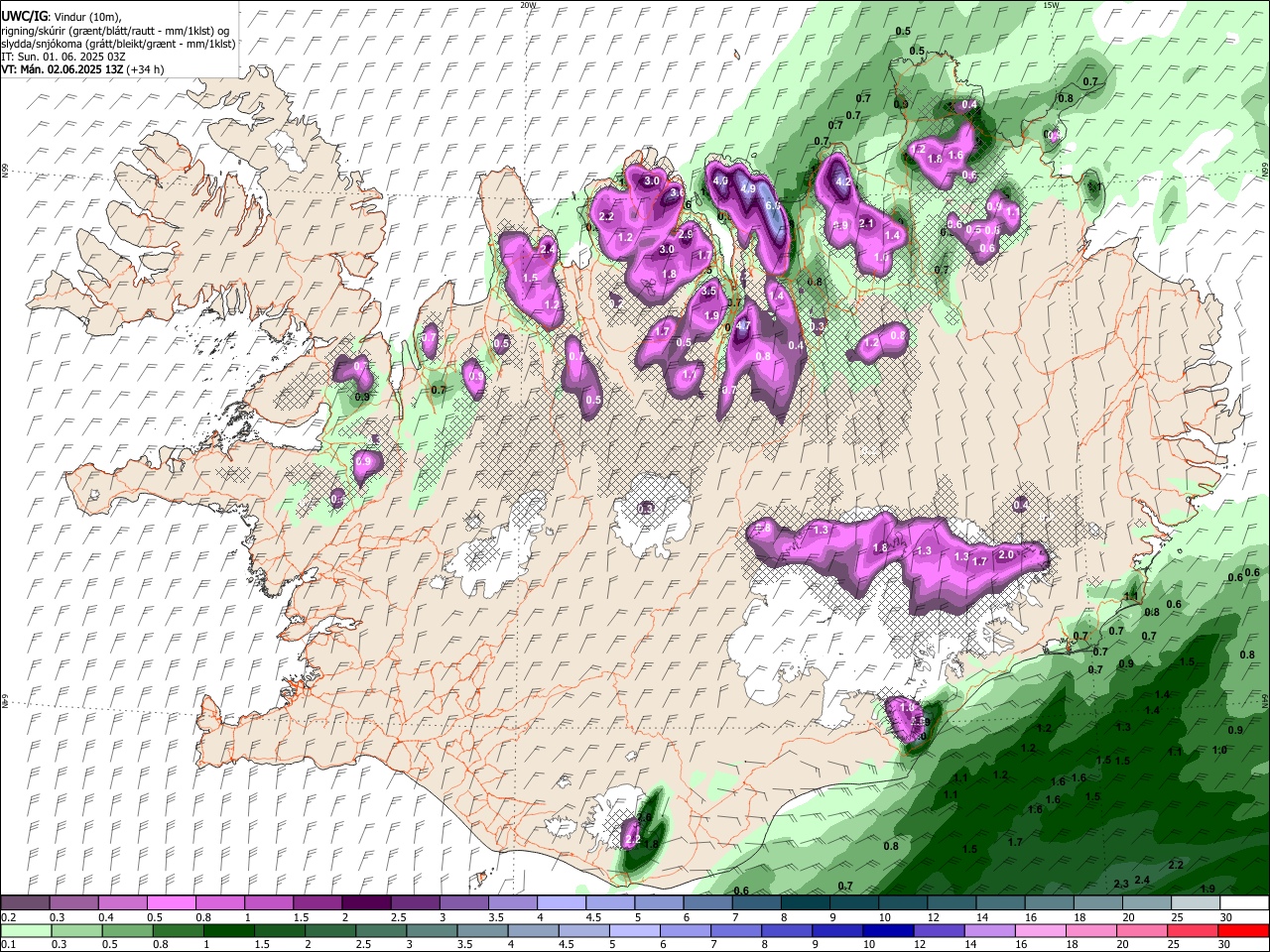Click the 3.5 snowfall value on the map
The image size is (1270, 952).
coord(708,292)
